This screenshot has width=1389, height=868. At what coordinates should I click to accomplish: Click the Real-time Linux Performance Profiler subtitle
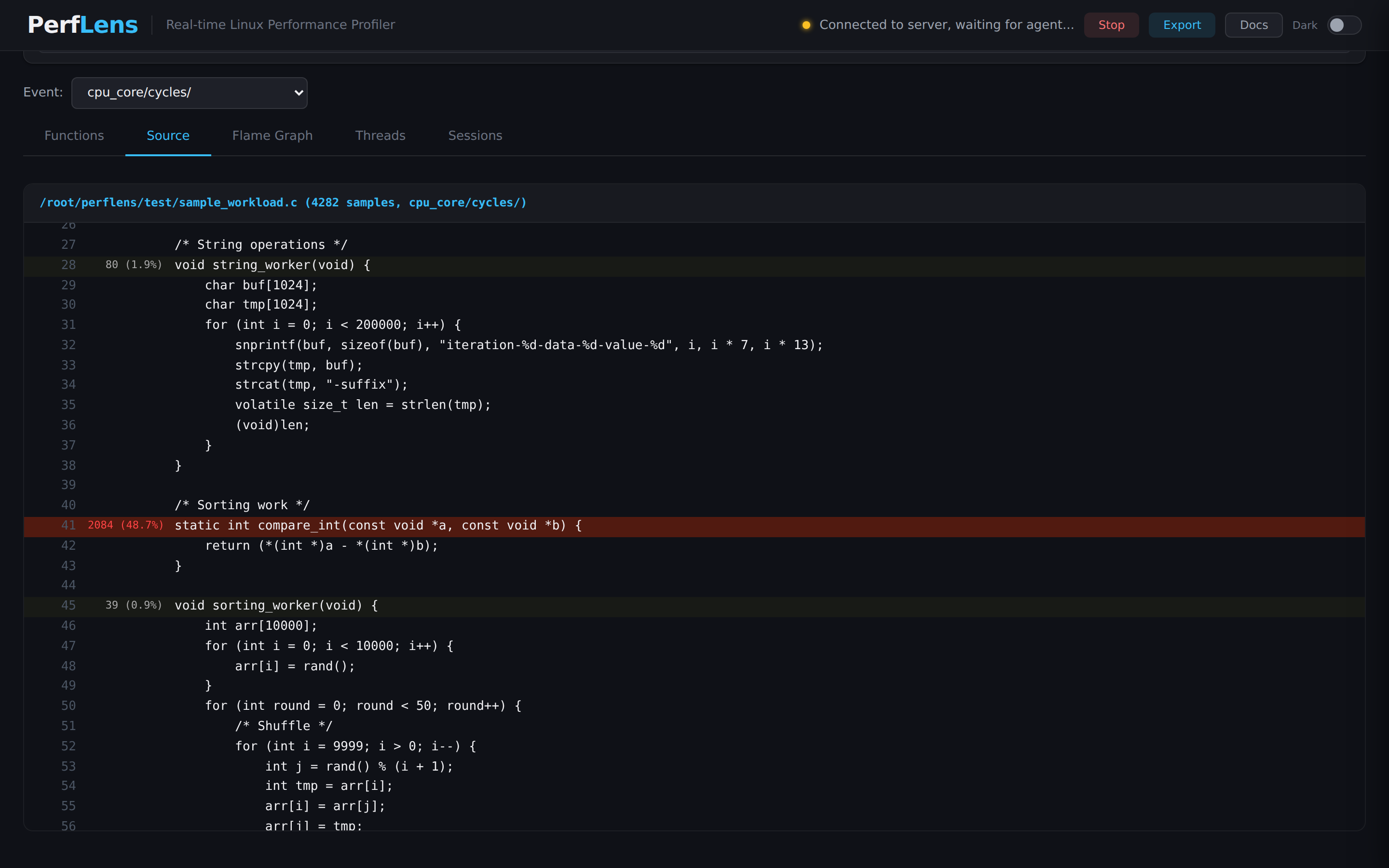coord(281,25)
